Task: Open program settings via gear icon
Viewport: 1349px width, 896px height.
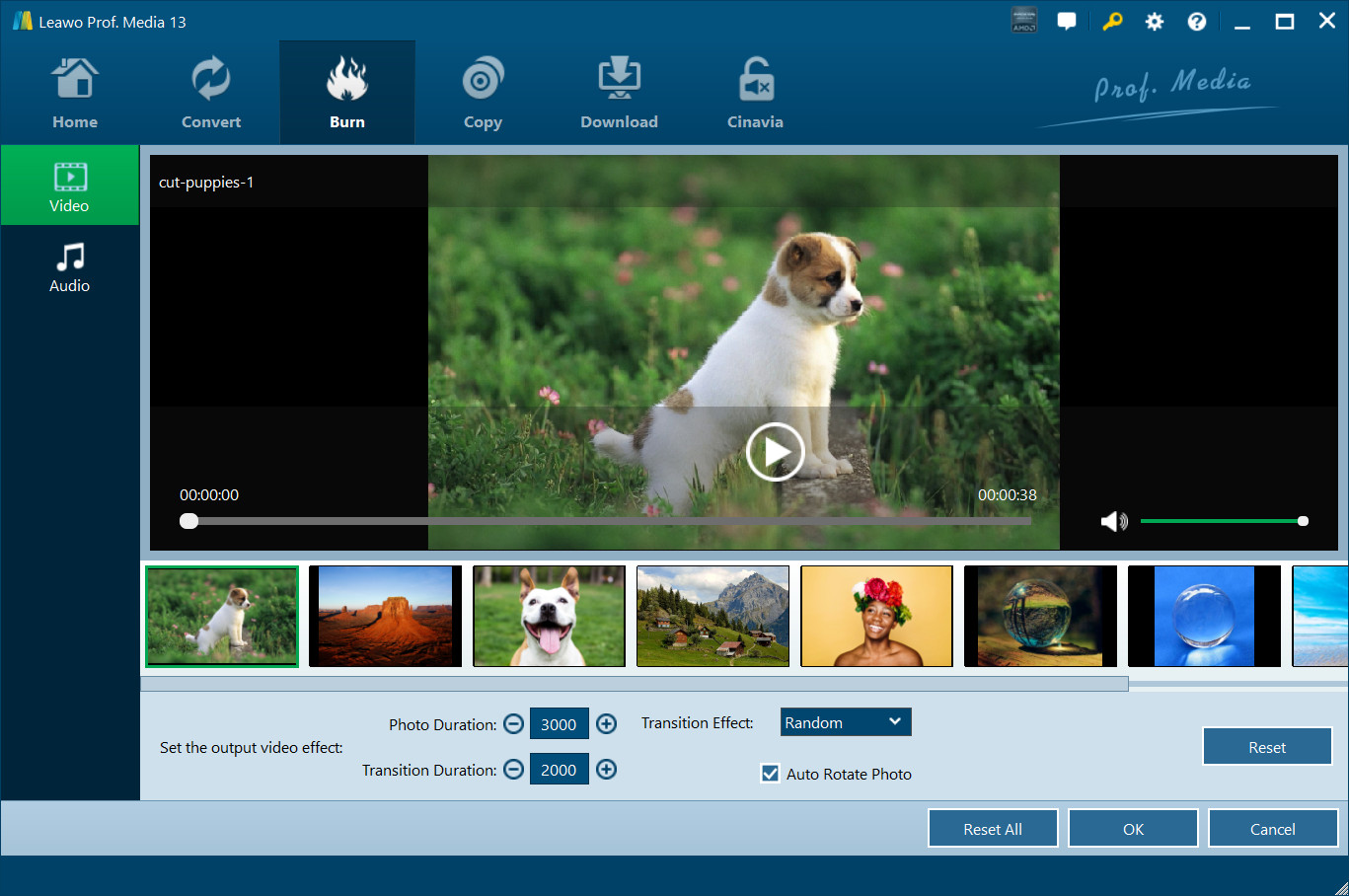Action: tap(1154, 20)
